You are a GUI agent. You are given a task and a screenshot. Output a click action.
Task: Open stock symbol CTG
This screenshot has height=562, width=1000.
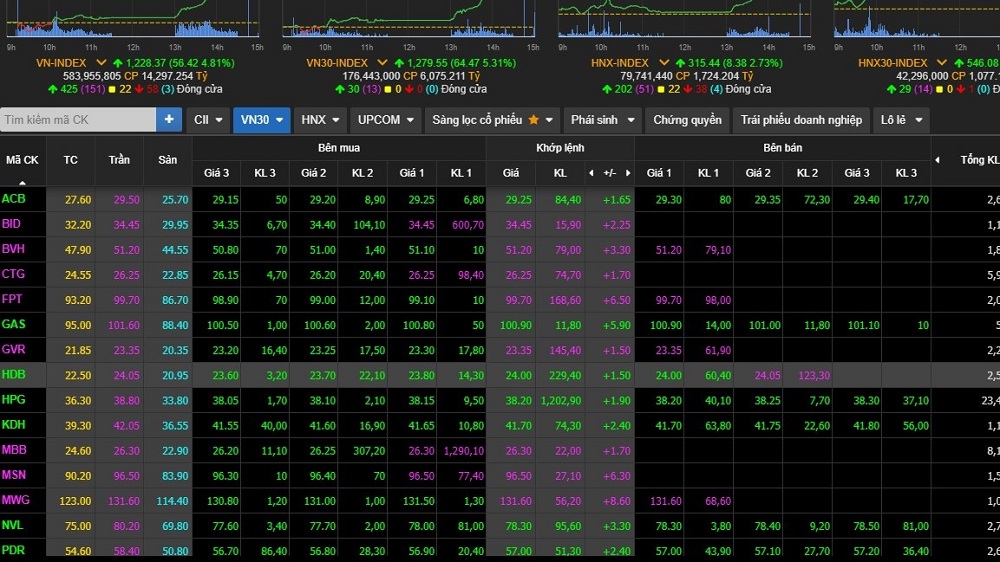[x=13, y=274]
